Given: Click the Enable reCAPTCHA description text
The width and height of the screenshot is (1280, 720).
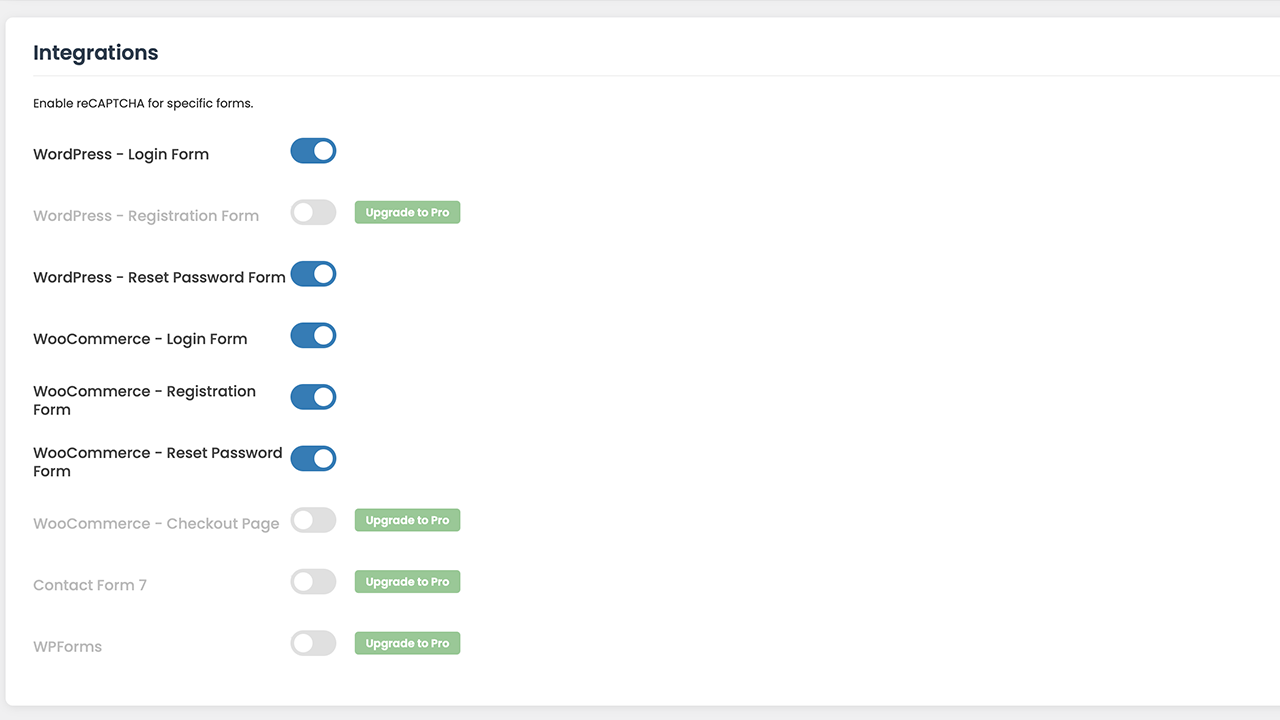Looking at the screenshot, I should click(143, 103).
